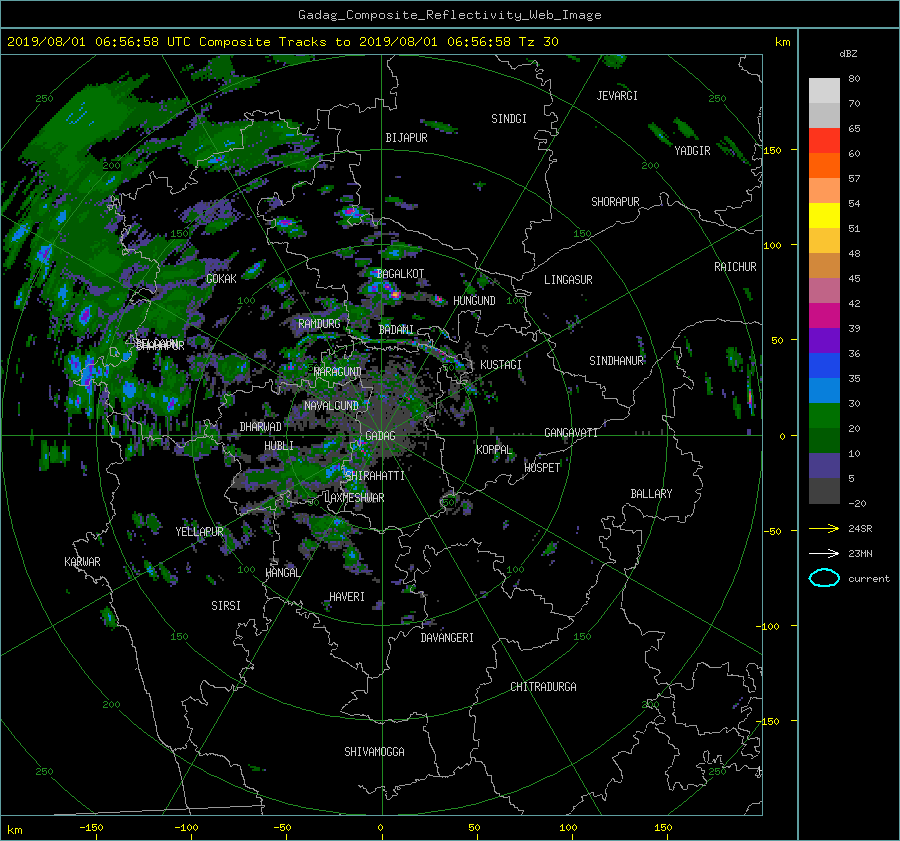Viewport: 900px width, 841px height.
Task: Select the 51 dBZ yellow color swatch
Action: pyautogui.click(x=824, y=215)
